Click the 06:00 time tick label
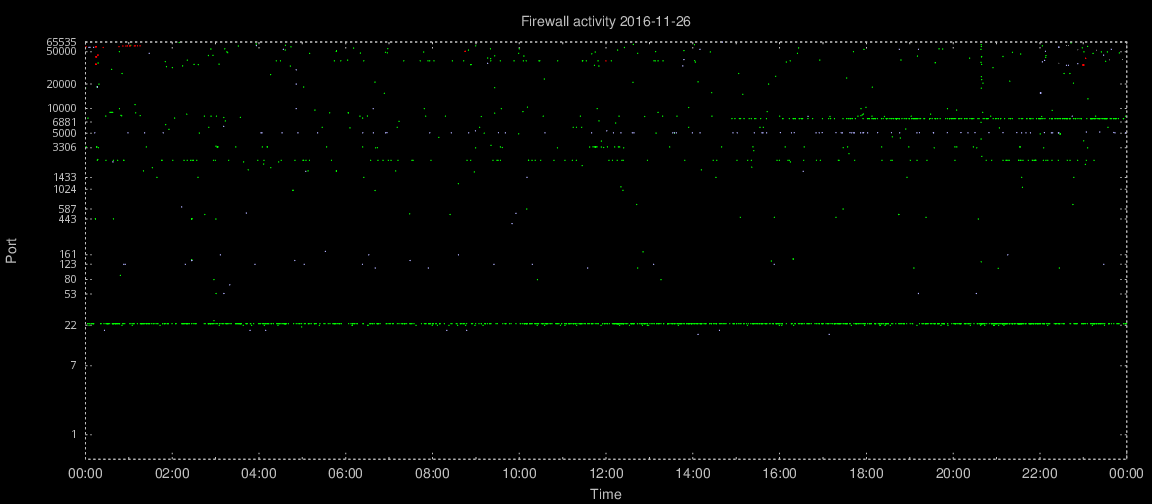 345,474
